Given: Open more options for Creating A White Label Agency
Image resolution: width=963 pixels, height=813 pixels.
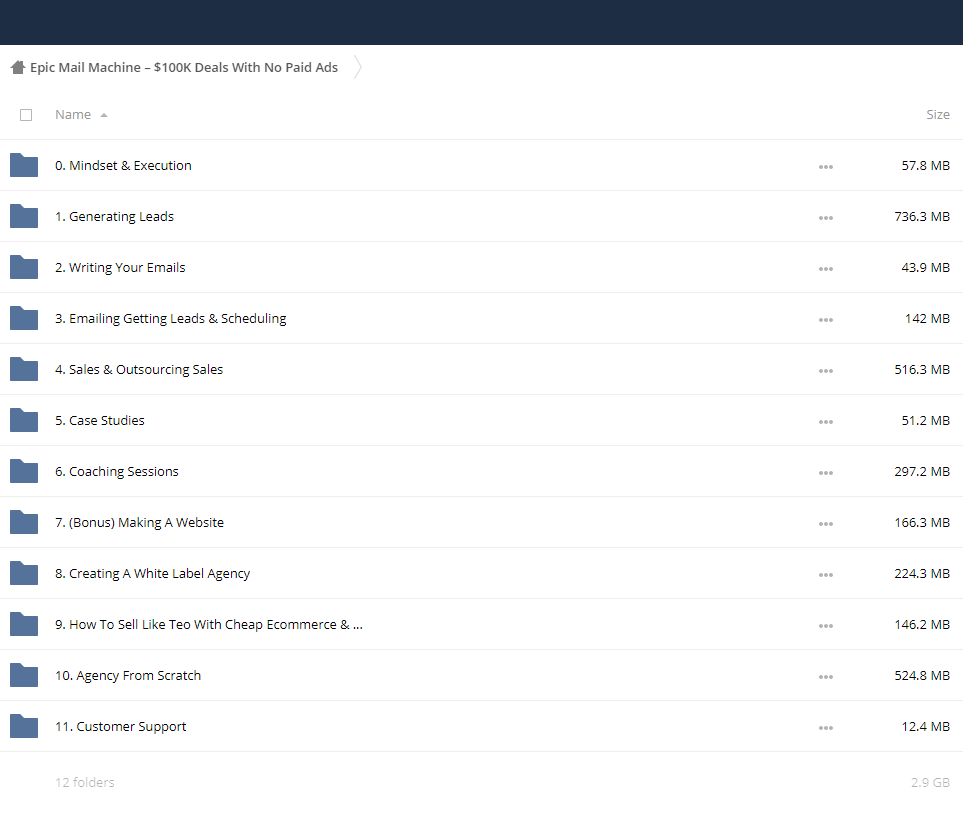Looking at the screenshot, I should pyautogui.click(x=825, y=575).
